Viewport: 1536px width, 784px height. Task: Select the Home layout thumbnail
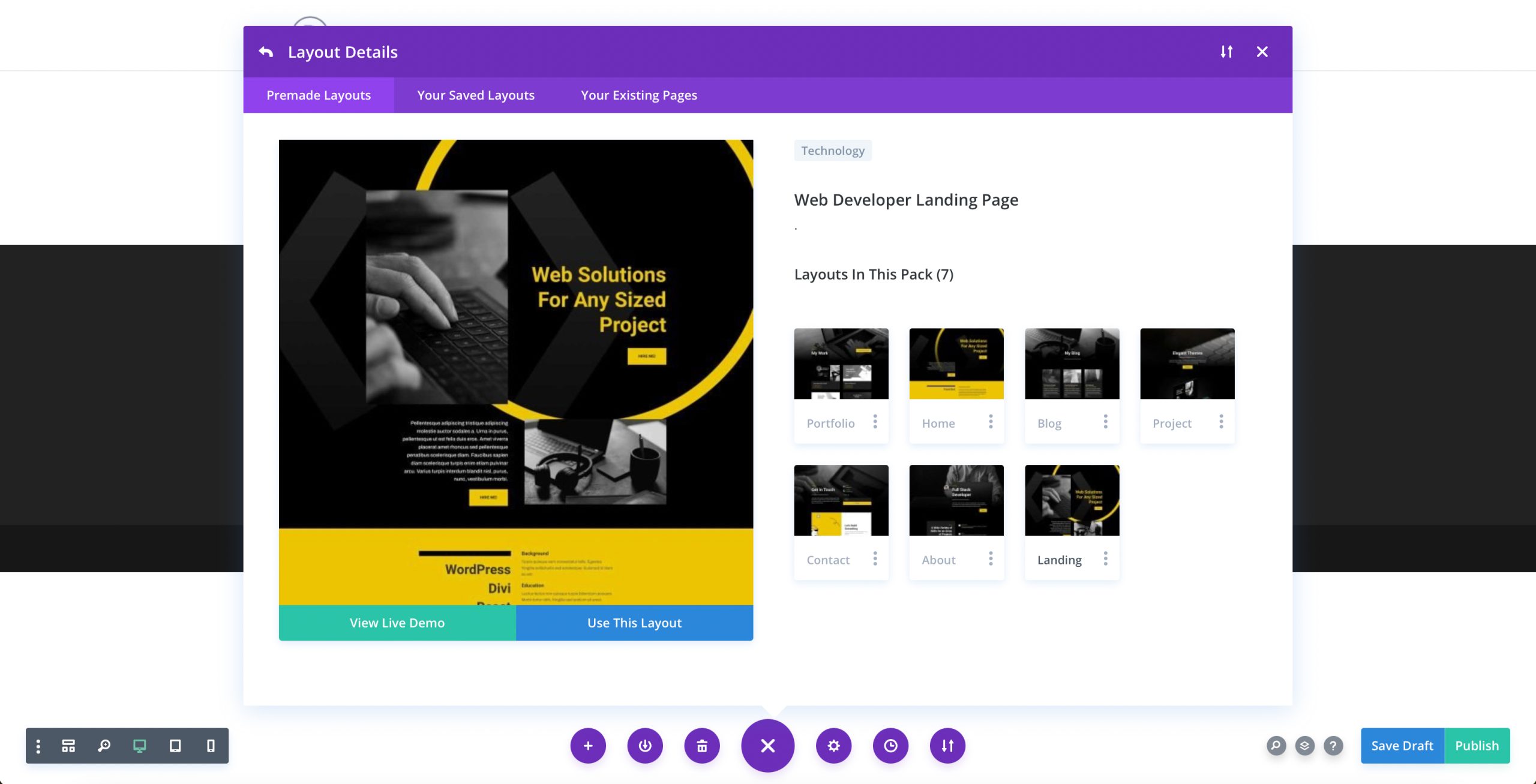(956, 363)
